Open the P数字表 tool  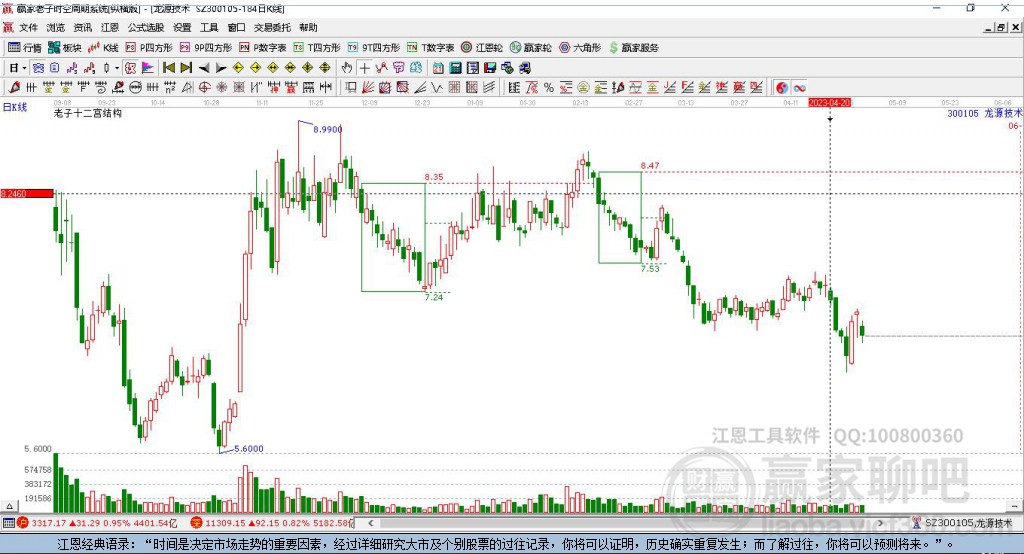263,48
